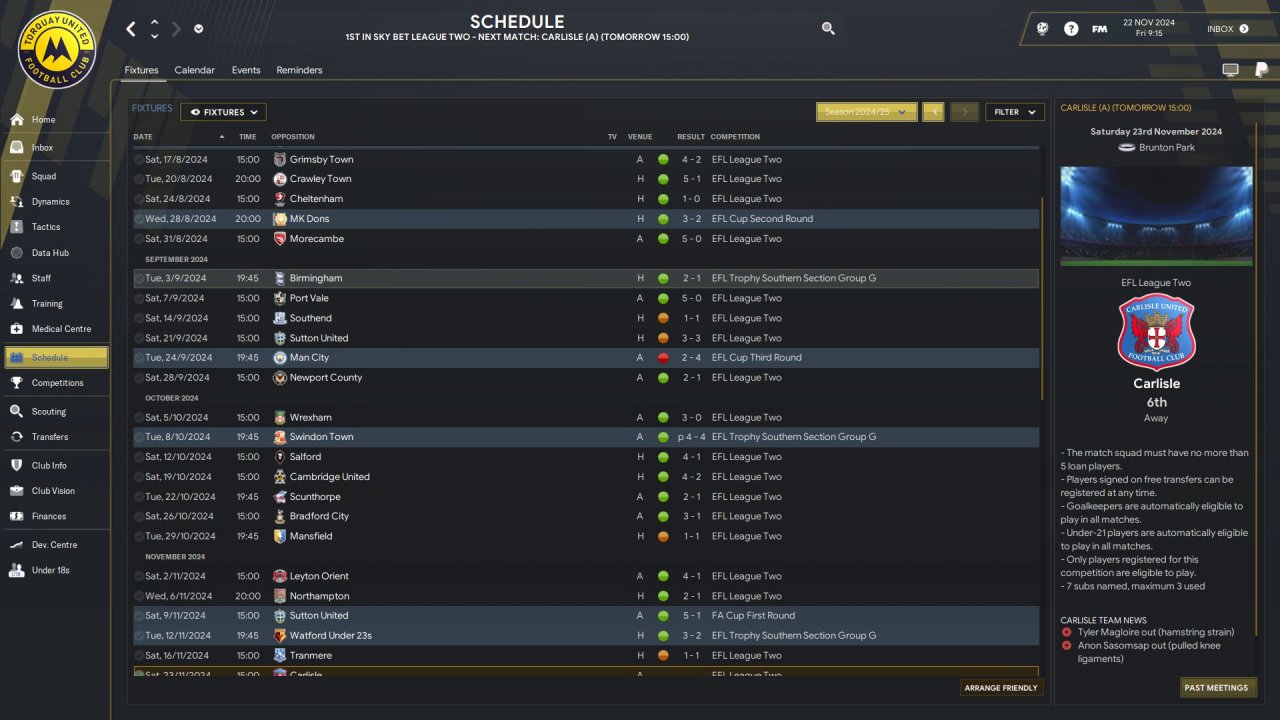Click the Inbox continue button

point(1226,29)
